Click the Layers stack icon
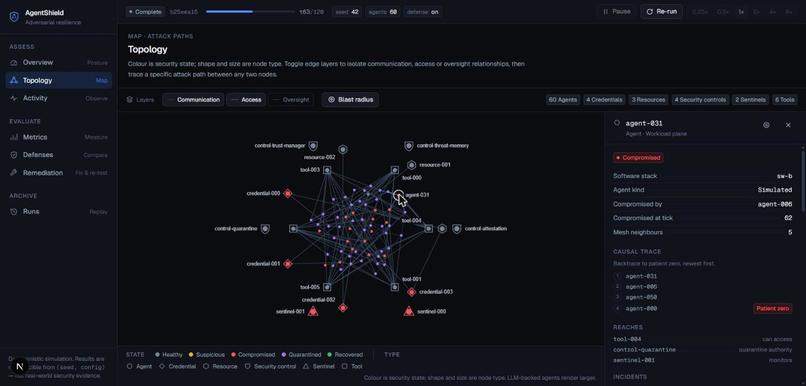This screenshot has height=386, width=806. [130, 100]
